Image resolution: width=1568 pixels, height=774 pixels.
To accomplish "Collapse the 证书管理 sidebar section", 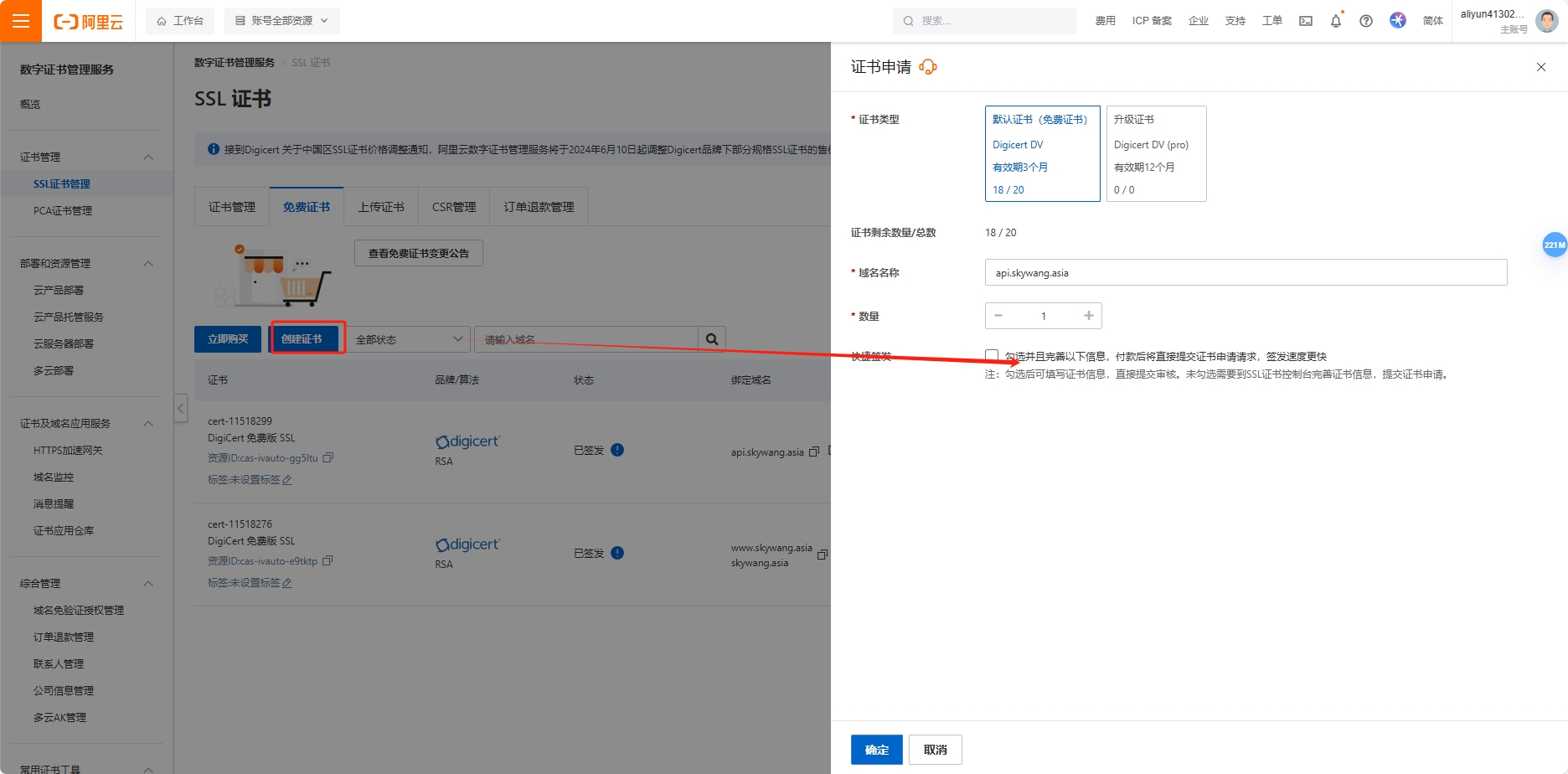I will (x=148, y=157).
